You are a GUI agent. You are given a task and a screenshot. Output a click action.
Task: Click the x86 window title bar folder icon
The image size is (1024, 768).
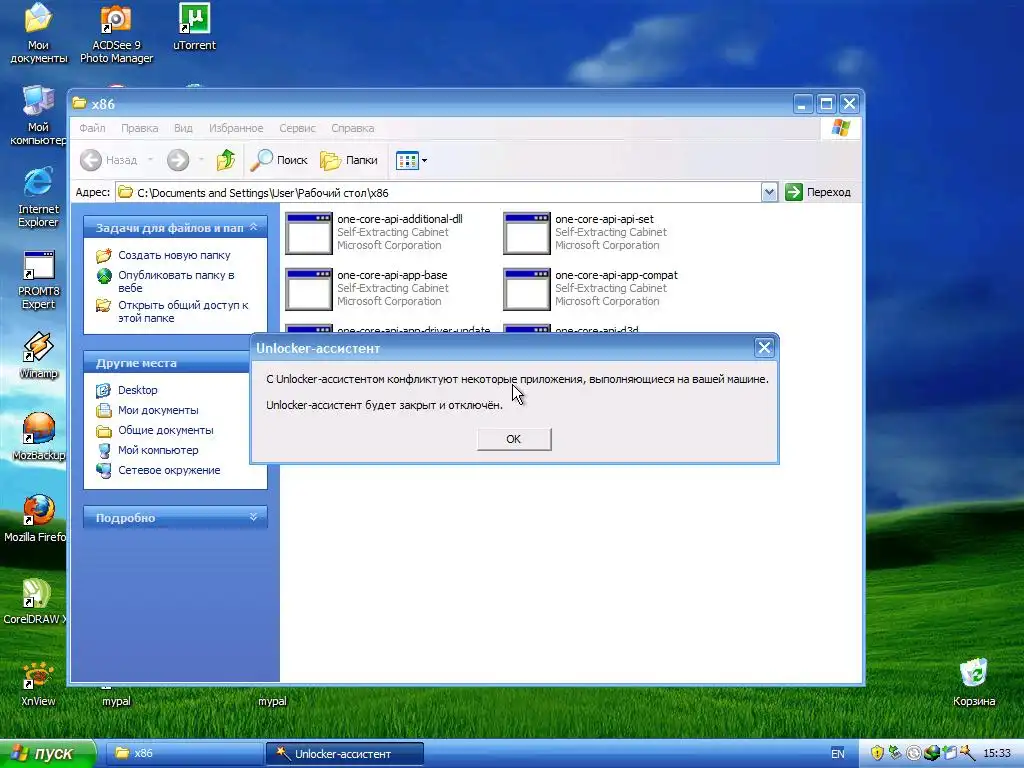(x=80, y=103)
